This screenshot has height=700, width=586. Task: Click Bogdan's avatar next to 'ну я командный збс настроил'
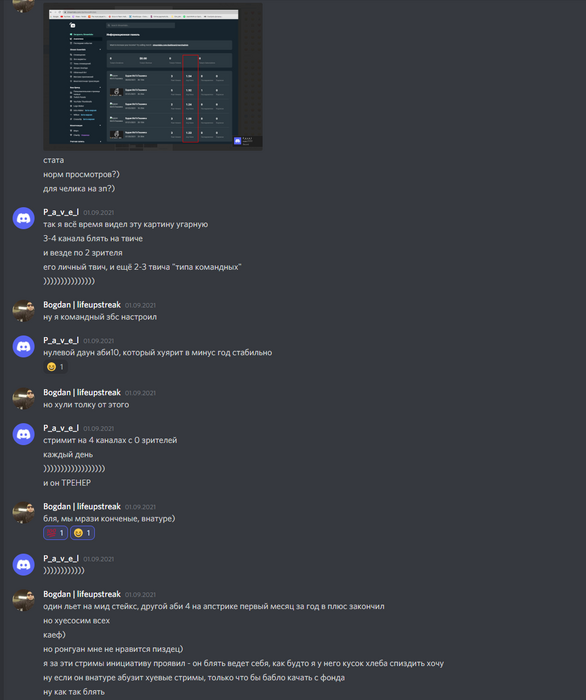point(24,311)
